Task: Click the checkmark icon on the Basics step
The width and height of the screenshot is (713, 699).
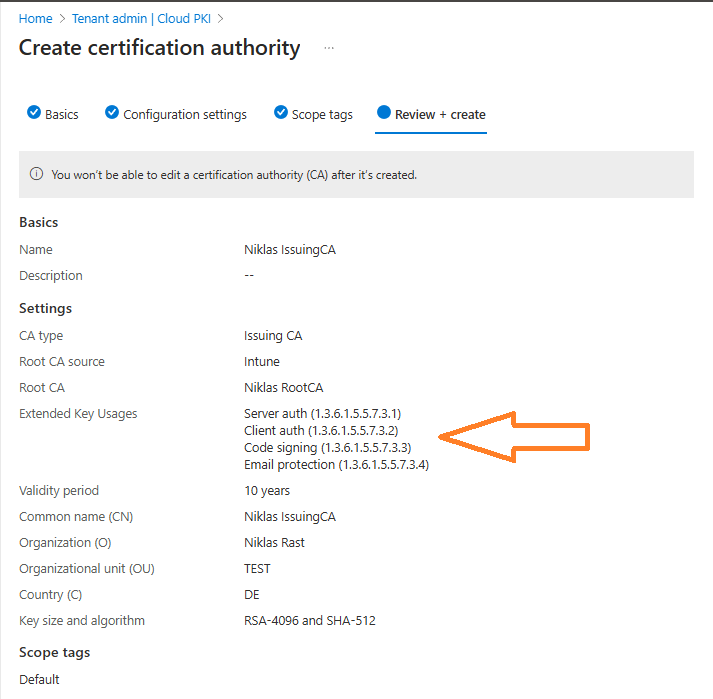Action: pyautogui.click(x=34, y=113)
